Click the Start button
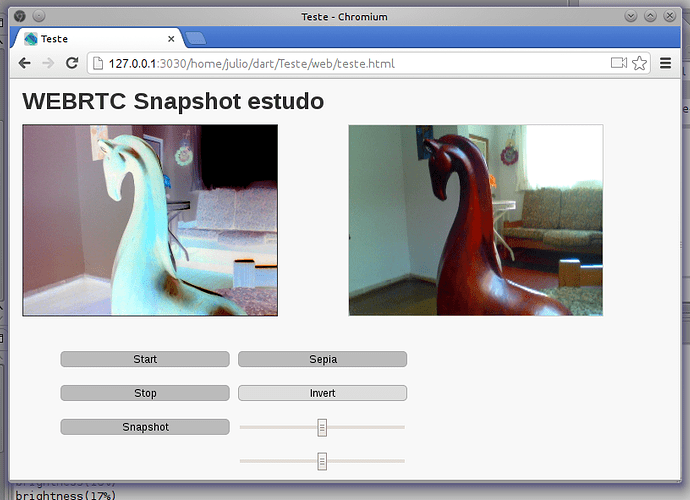 coord(145,359)
